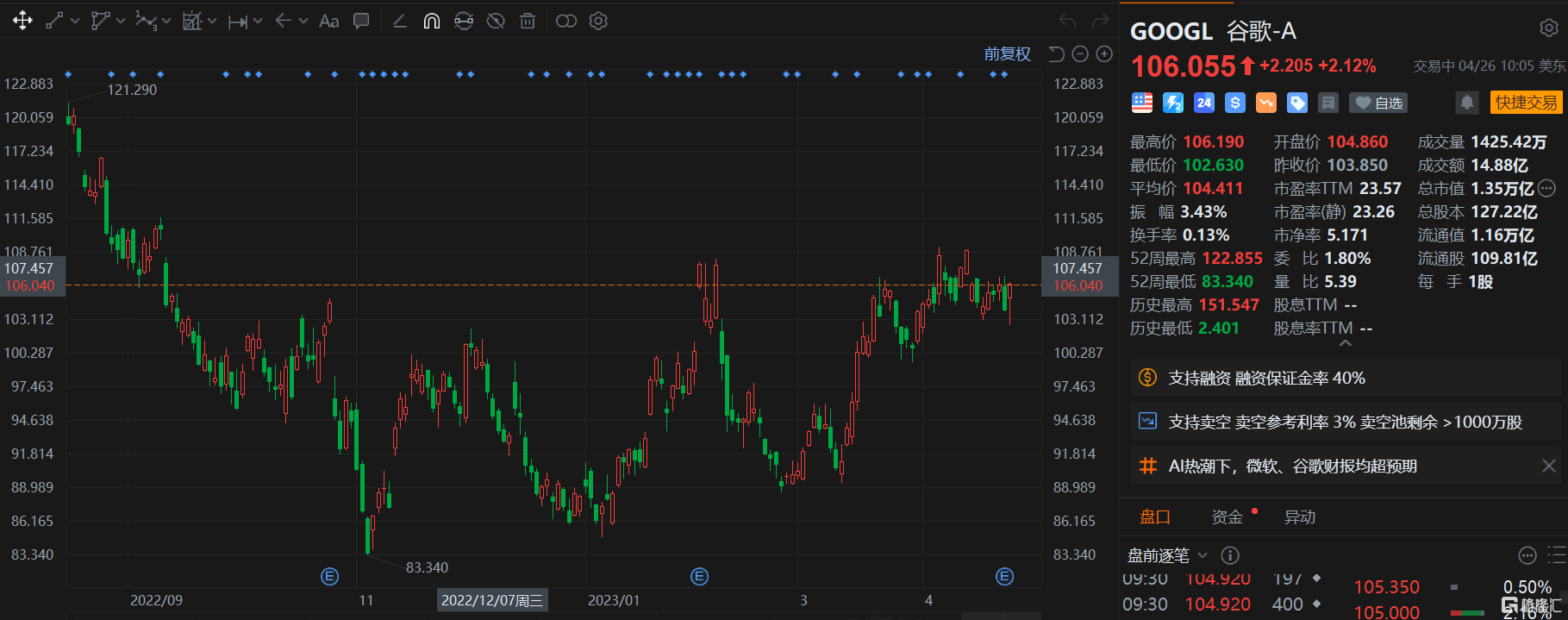Open AI热潮下 earnings news headline

pyautogui.click(x=1292, y=466)
